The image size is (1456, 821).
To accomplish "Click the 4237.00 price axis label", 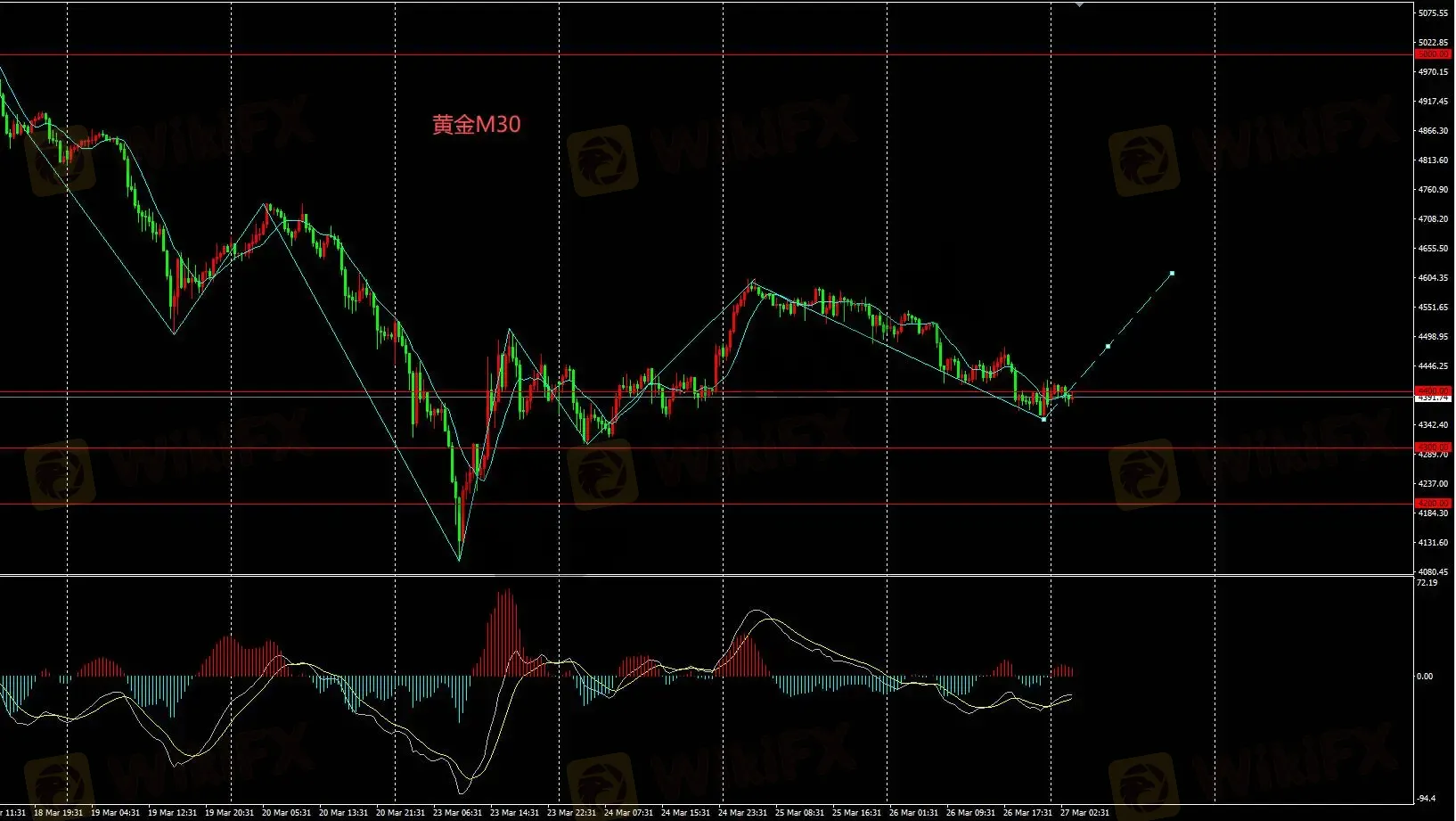I will click(x=1433, y=484).
